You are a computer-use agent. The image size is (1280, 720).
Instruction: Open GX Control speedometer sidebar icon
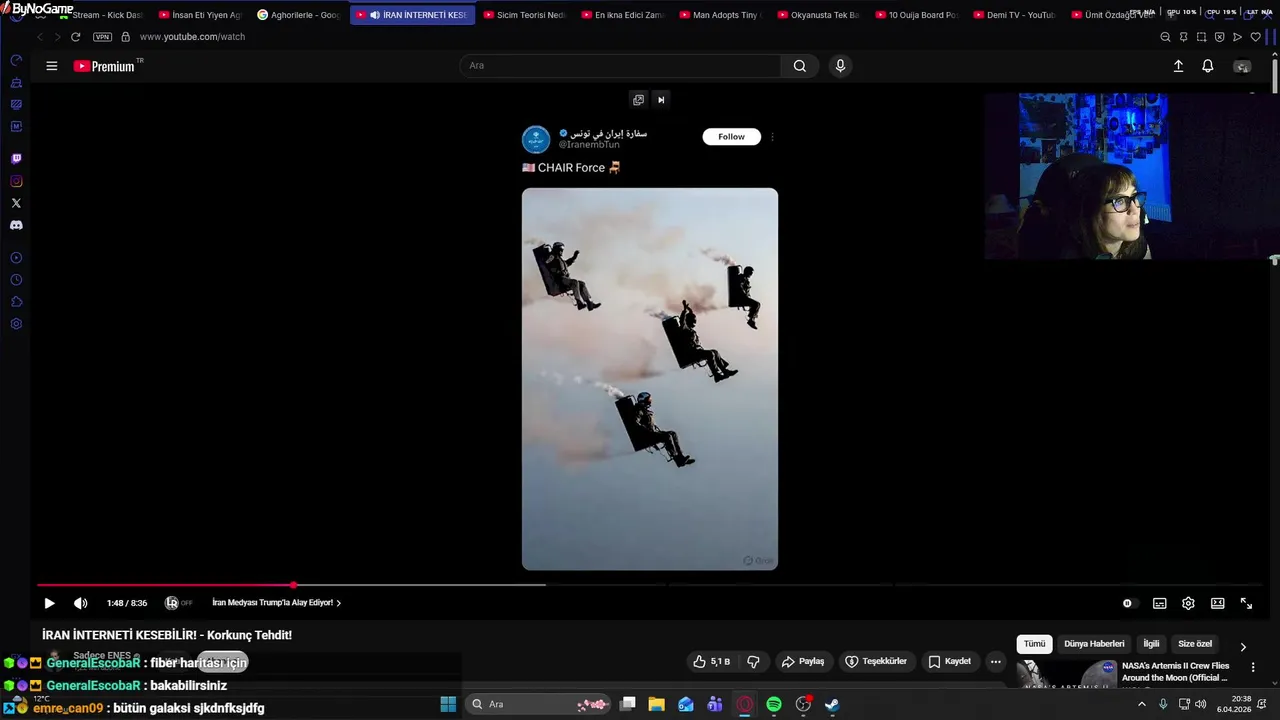(16, 60)
